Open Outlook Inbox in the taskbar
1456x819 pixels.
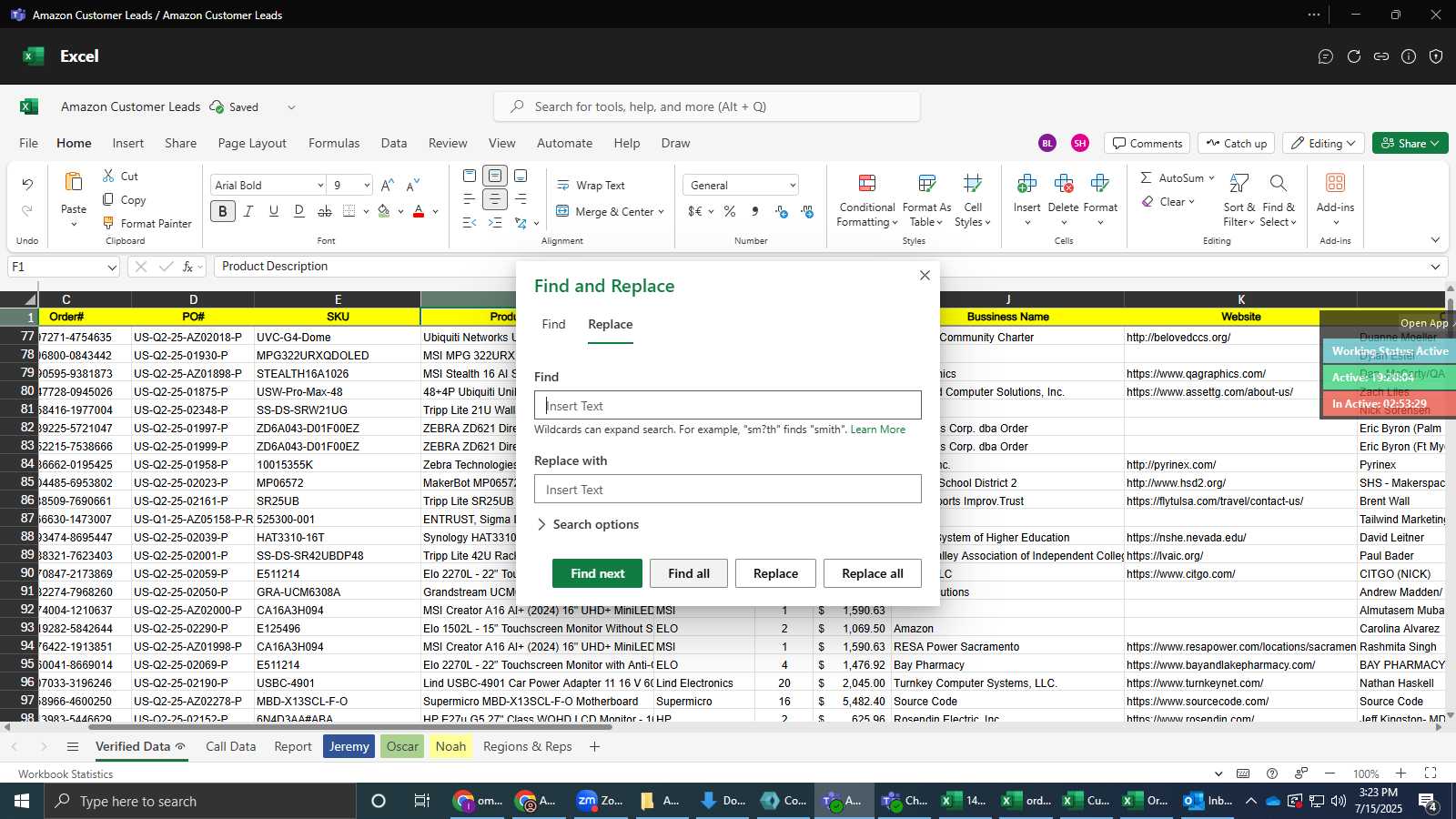(1208, 801)
